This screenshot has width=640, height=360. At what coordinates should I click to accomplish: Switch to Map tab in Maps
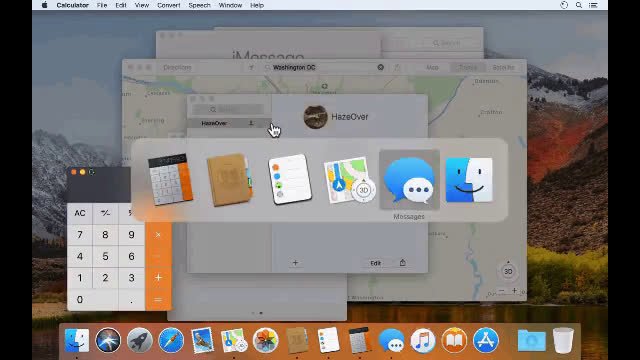[x=432, y=67]
